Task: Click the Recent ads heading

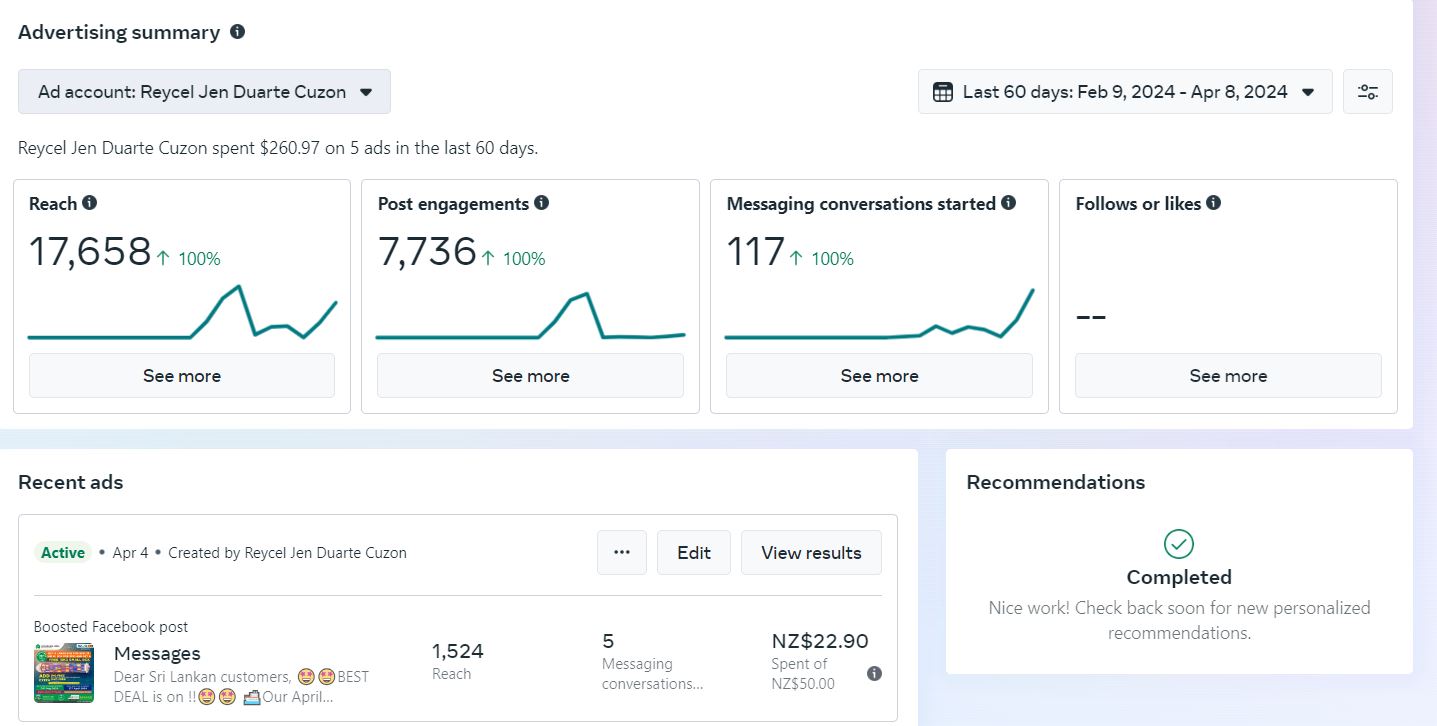Action: point(71,482)
